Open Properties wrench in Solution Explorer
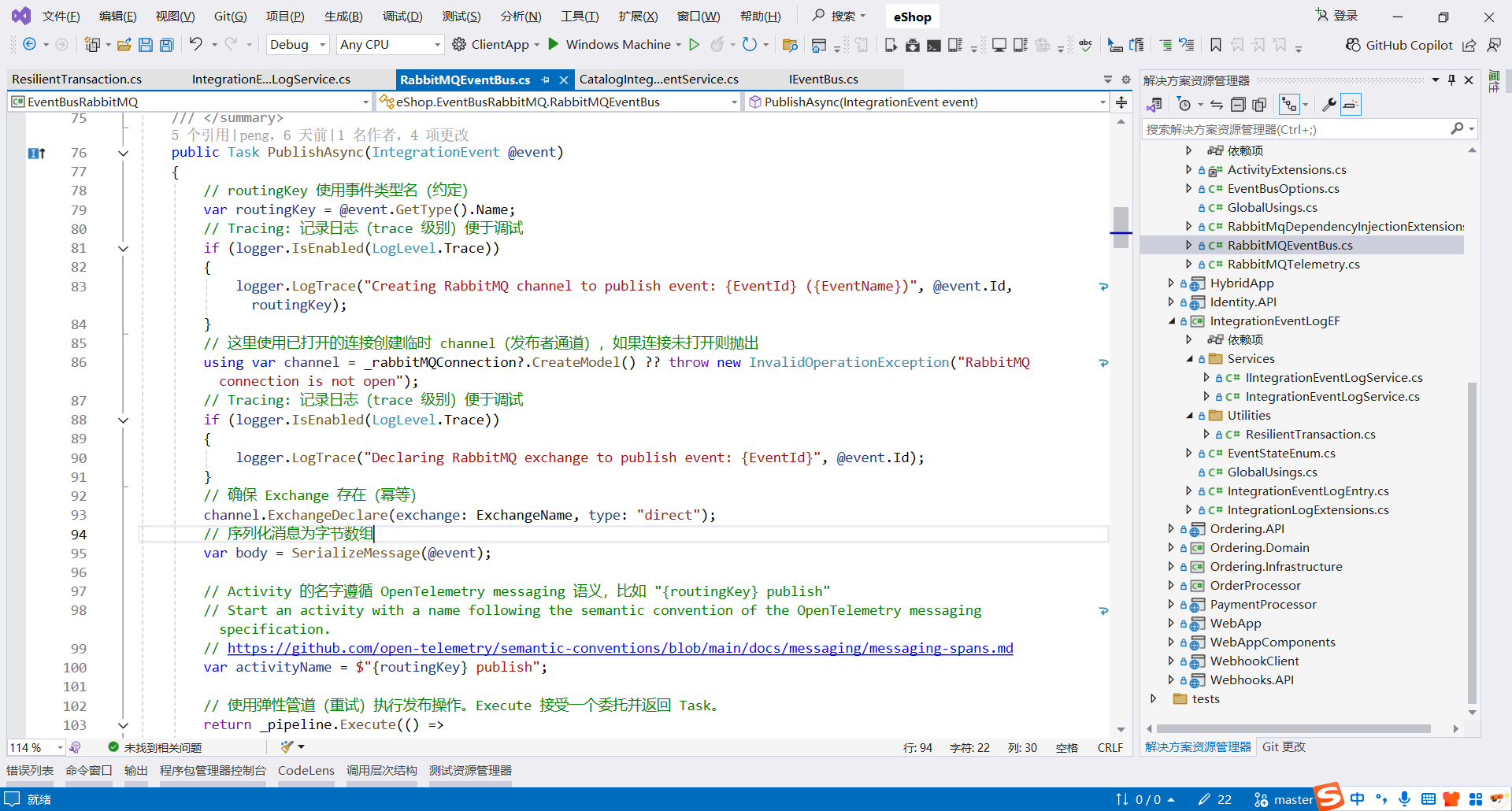The width and height of the screenshot is (1512, 811). (1329, 105)
